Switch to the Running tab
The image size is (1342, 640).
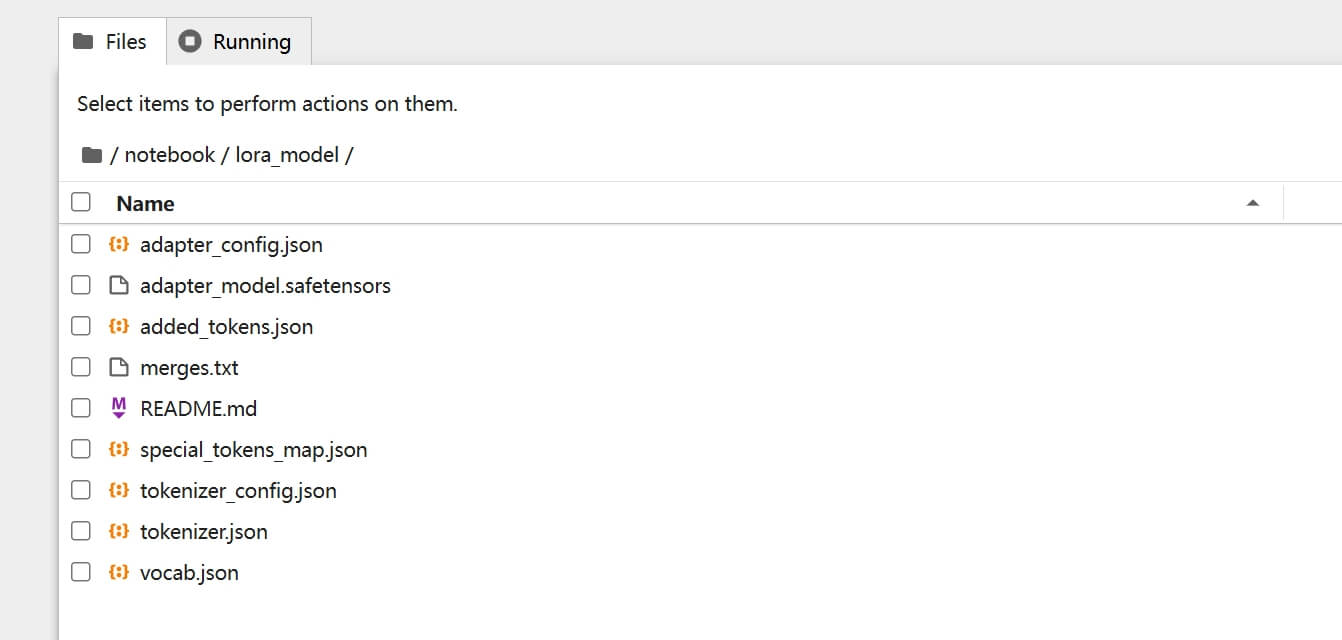[x=238, y=41]
